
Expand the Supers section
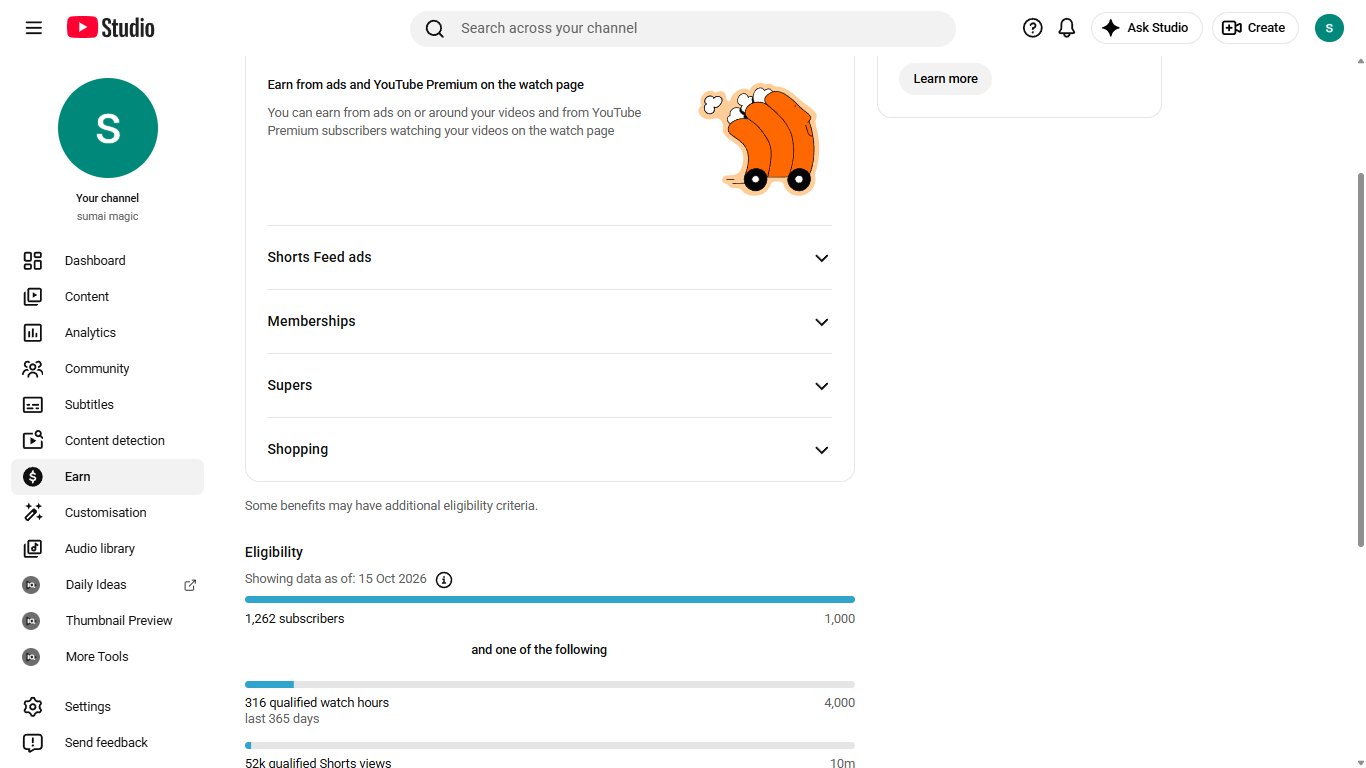(x=549, y=386)
